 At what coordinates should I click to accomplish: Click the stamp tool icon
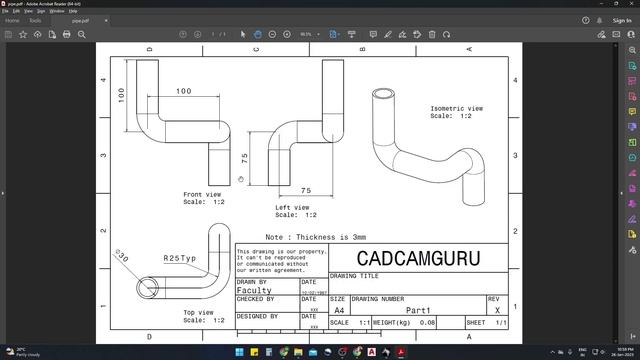coord(417,35)
